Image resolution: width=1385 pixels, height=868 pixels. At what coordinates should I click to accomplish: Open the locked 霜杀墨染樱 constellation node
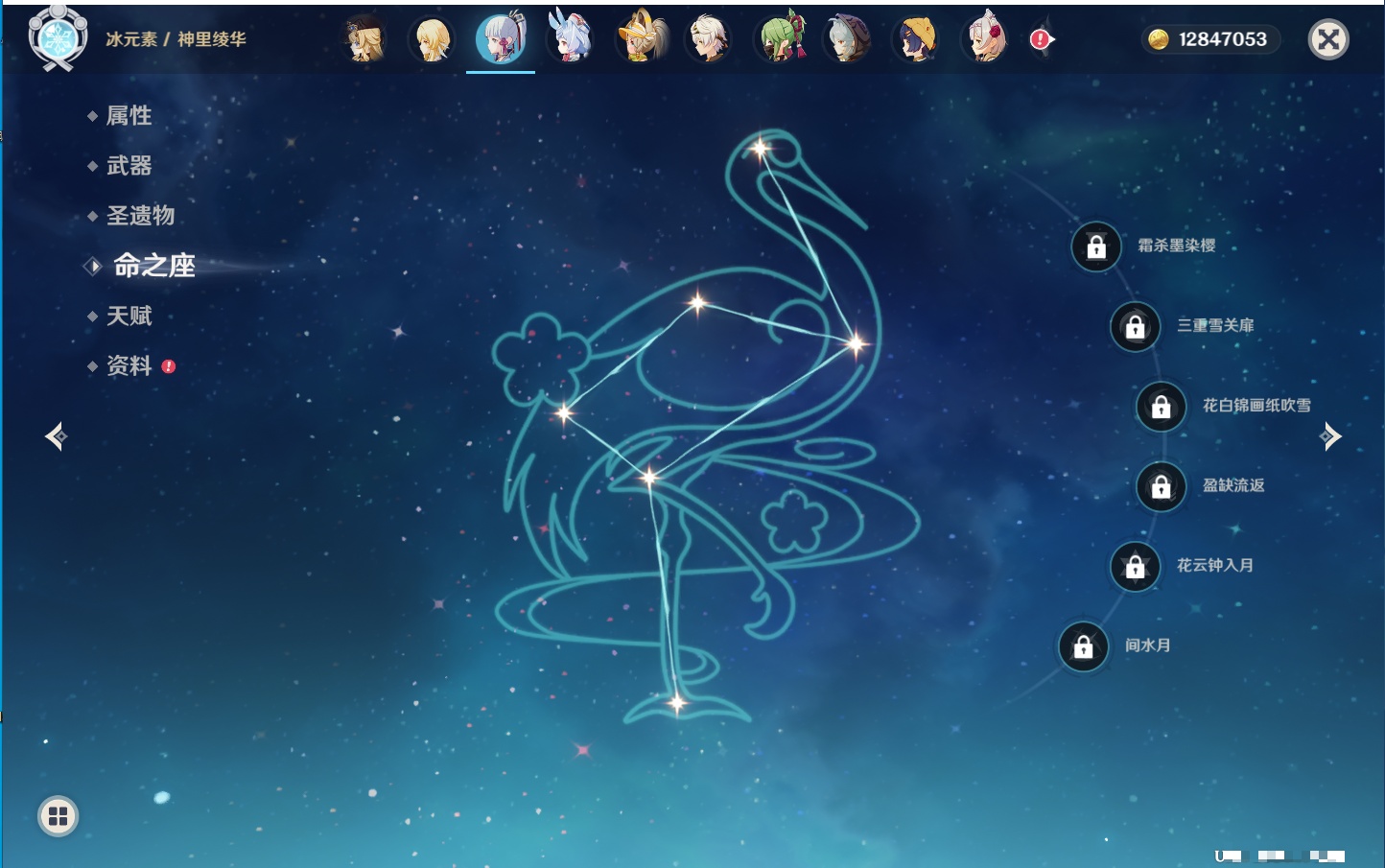pos(1096,246)
